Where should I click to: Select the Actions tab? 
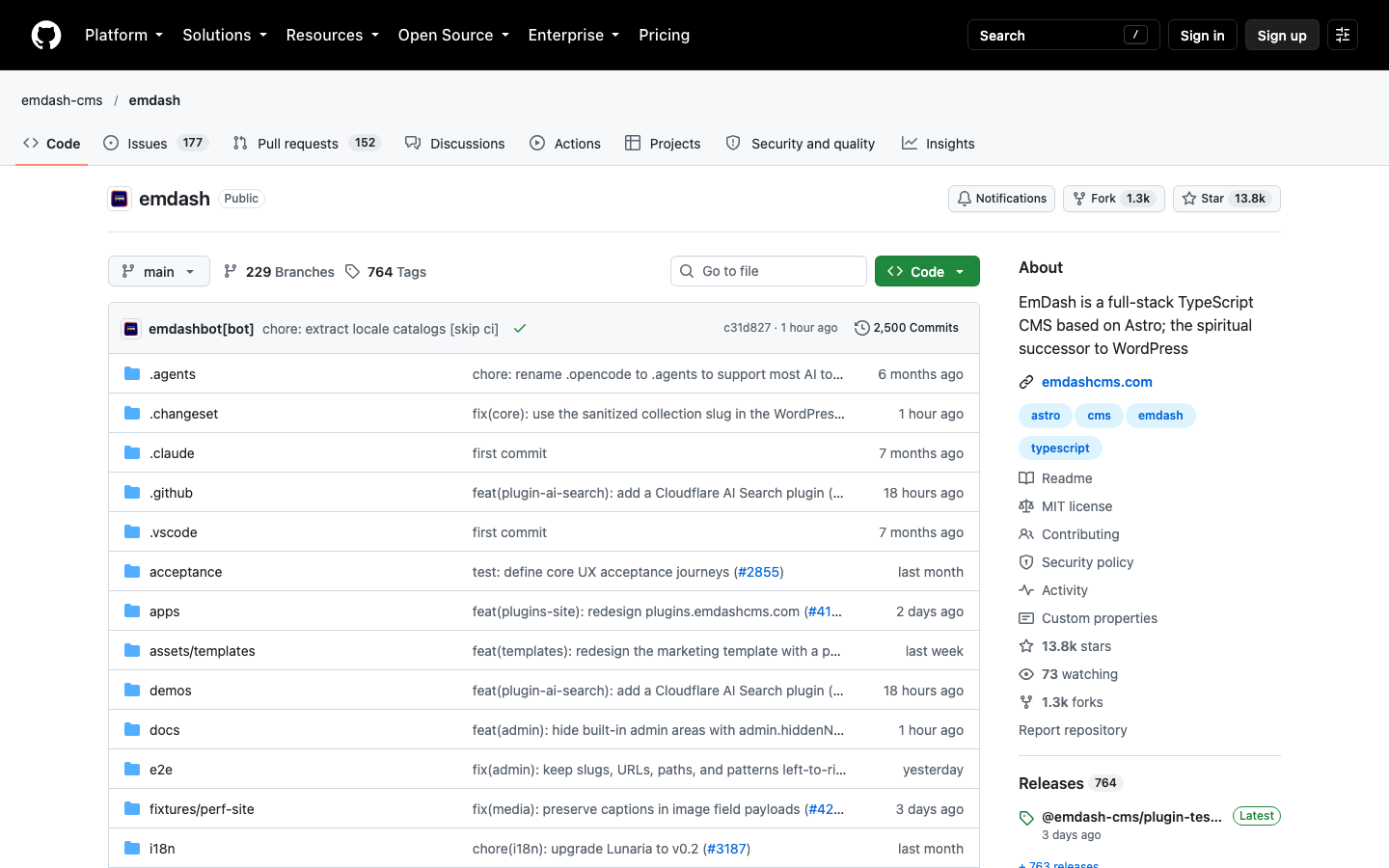[565, 144]
